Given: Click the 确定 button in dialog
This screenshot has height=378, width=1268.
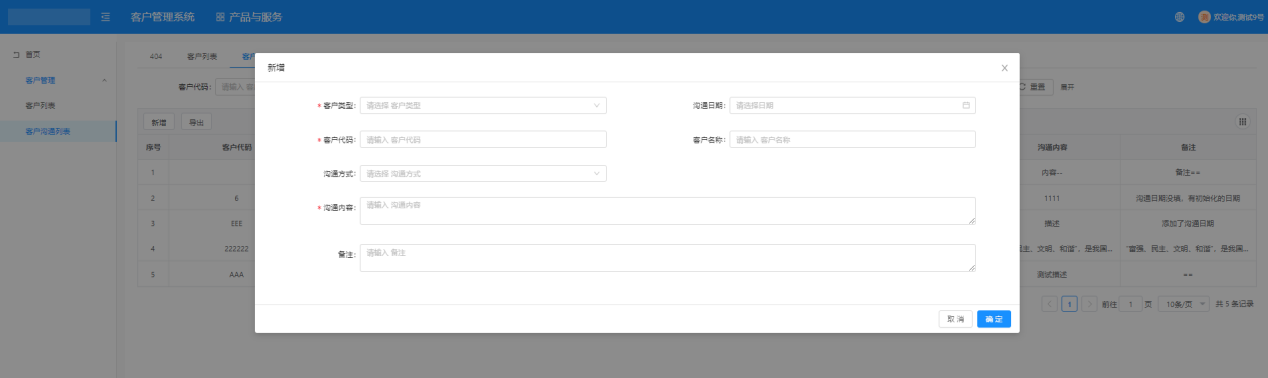Looking at the screenshot, I should pyautogui.click(x=994, y=319).
